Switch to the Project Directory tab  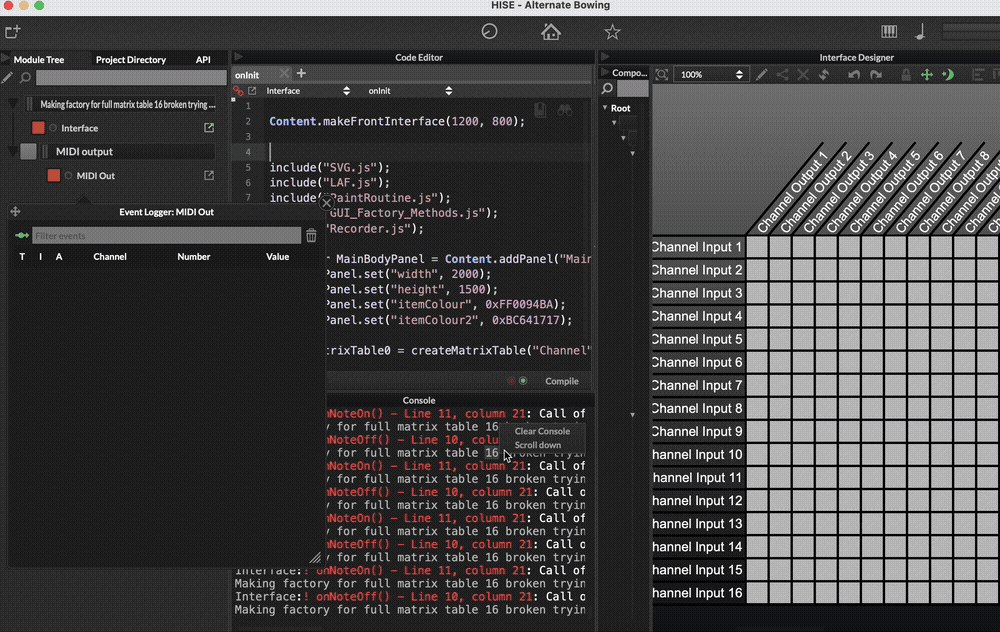[131, 59]
